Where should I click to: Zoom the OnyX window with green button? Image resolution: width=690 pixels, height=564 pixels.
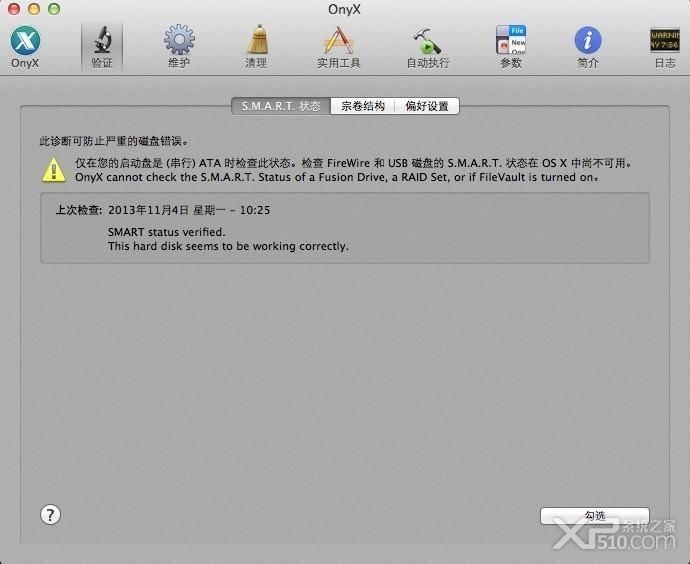tap(54, 9)
